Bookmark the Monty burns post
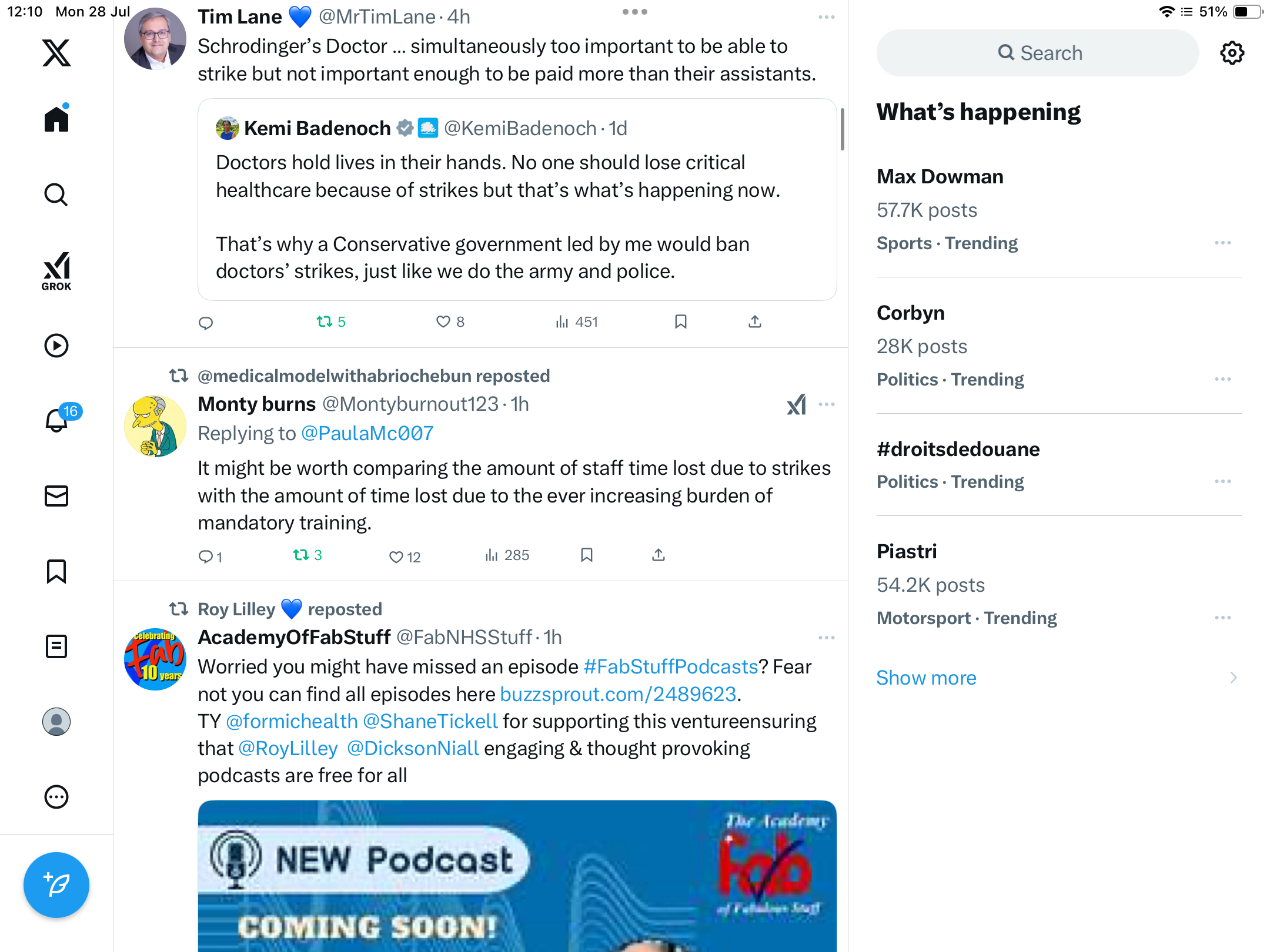The image size is (1270, 952). [x=586, y=555]
